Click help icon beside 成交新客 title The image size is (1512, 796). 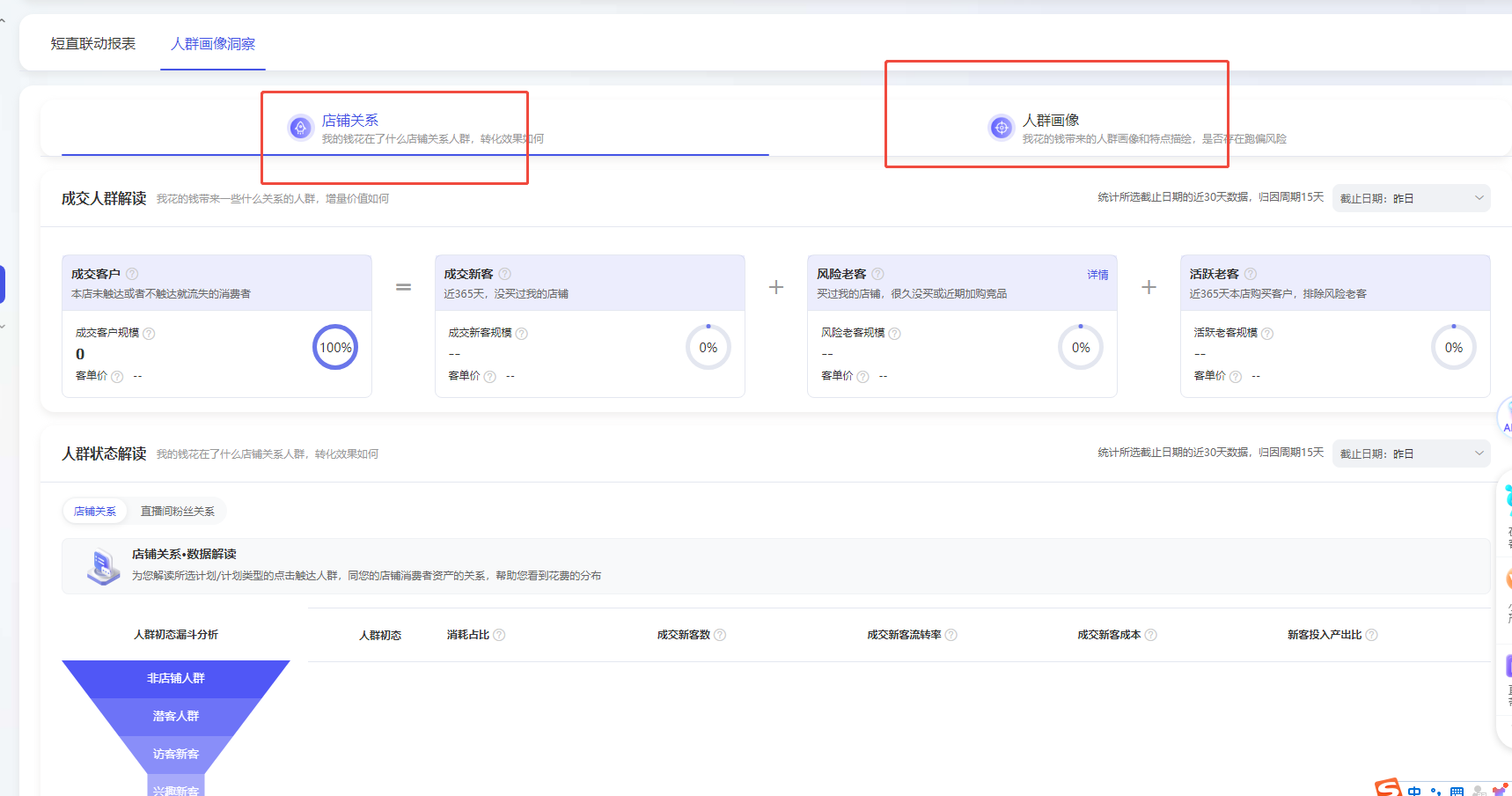pyautogui.click(x=505, y=274)
